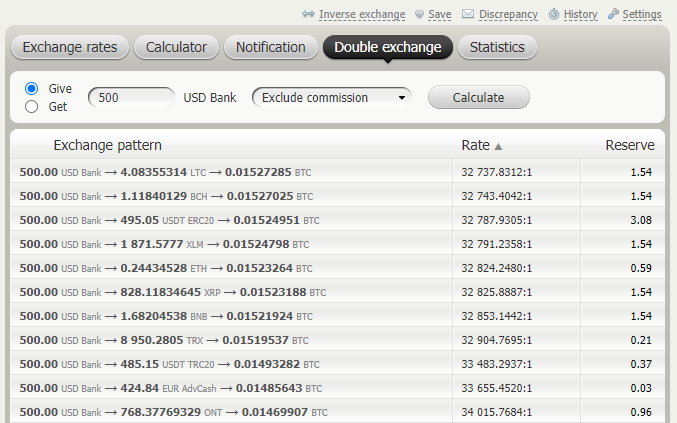This screenshot has width=677, height=423.
Task: Click the rate 32 787.9305:1
Action: coord(497,220)
